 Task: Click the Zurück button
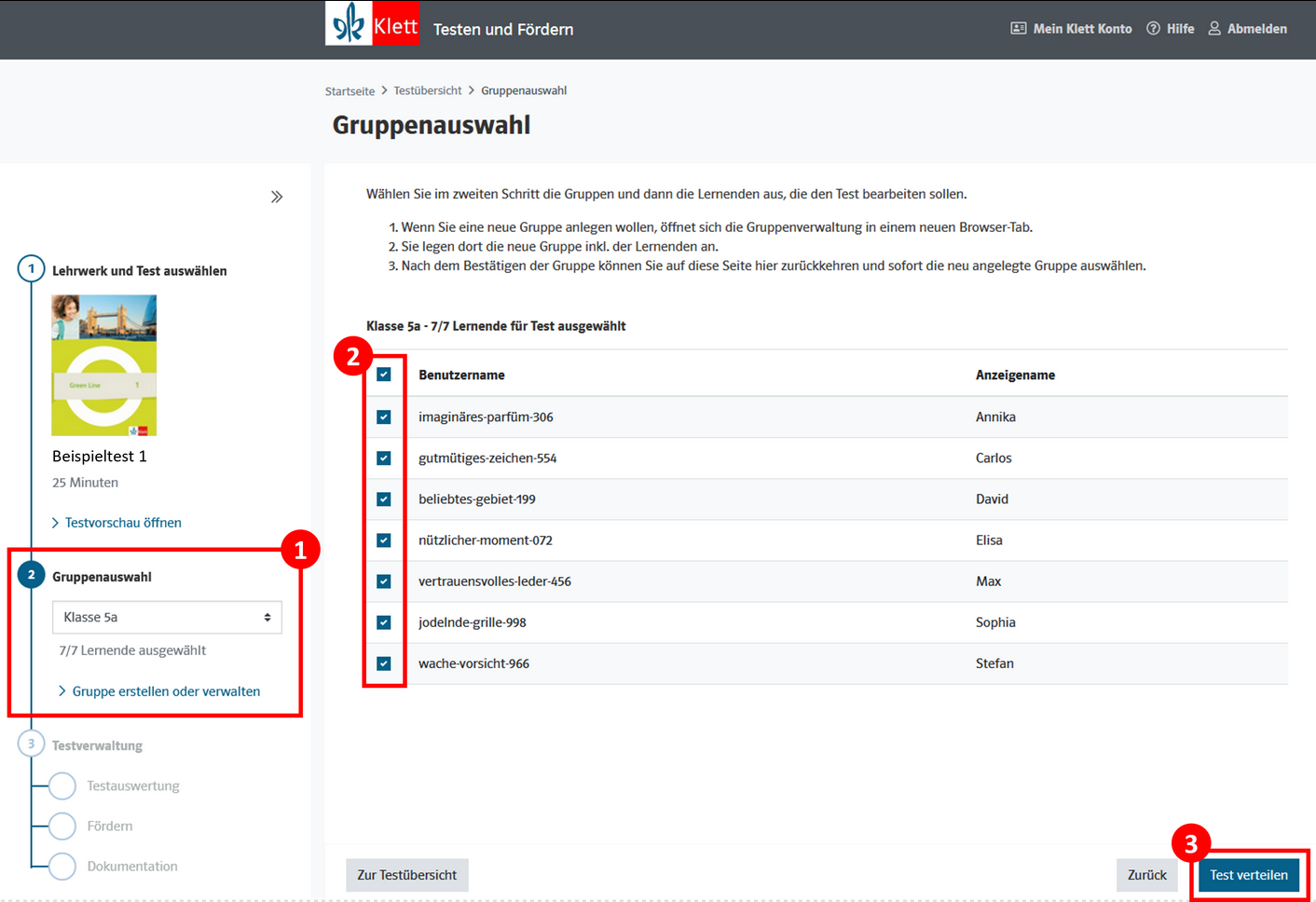(x=1147, y=875)
